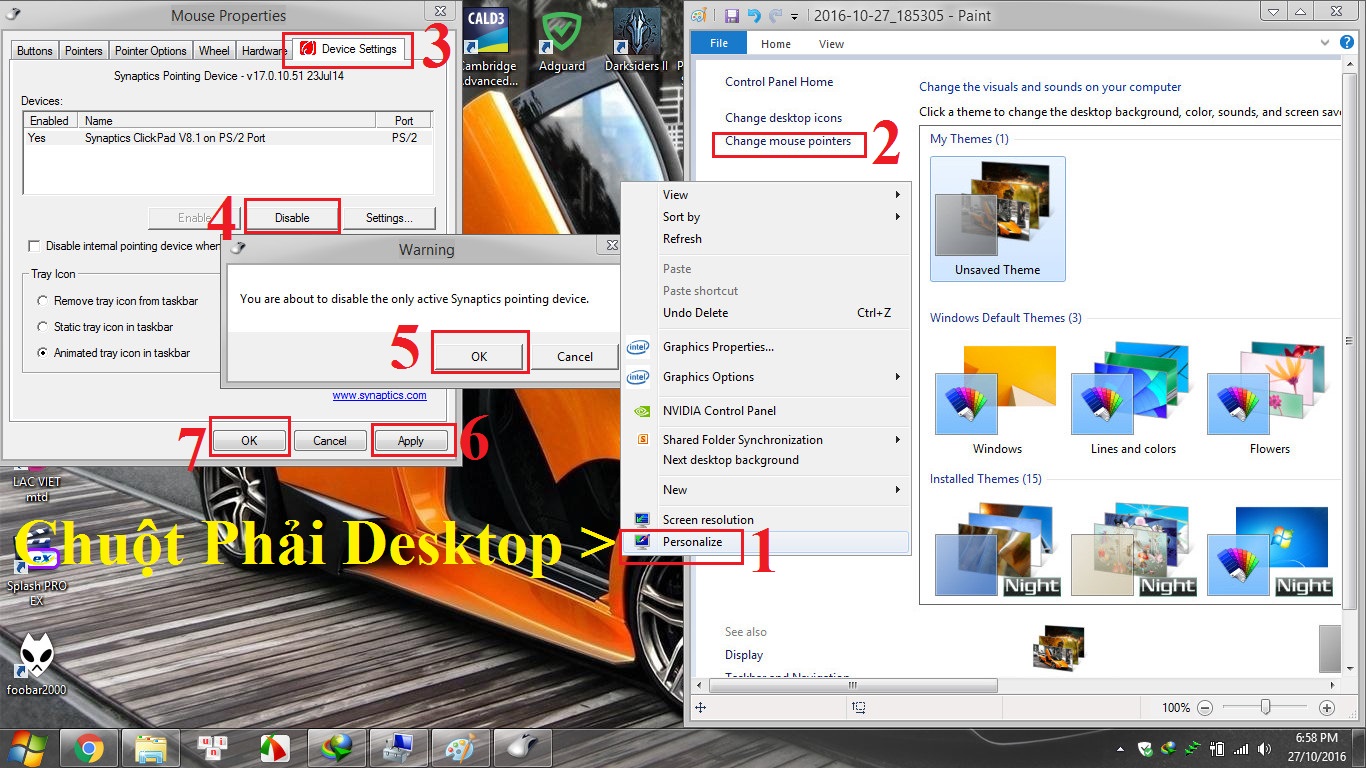This screenshot has width=1366, height=768.
Task: Click Paint zoom in plus icon
Action: coord(1327,707)
